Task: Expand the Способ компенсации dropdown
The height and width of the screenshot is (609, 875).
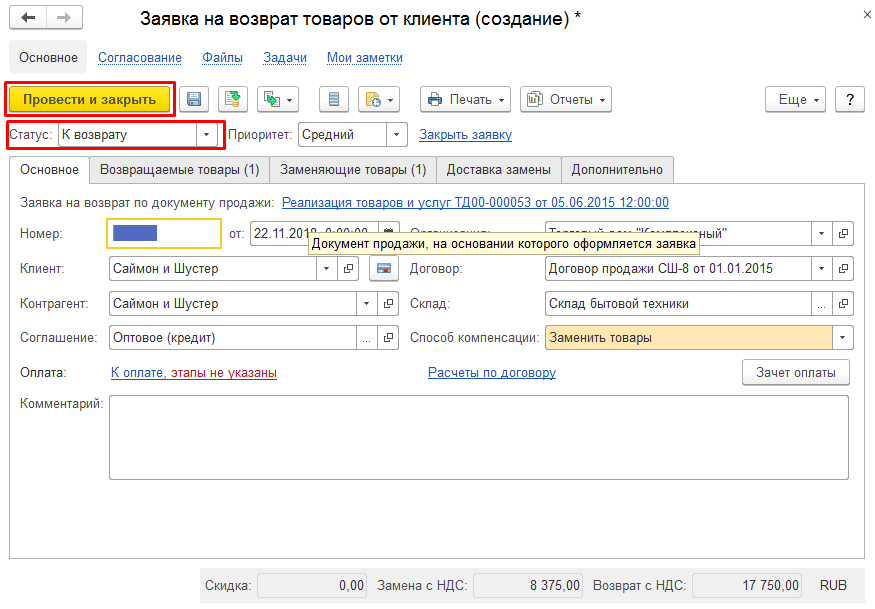Action: [x=843, y=338]
